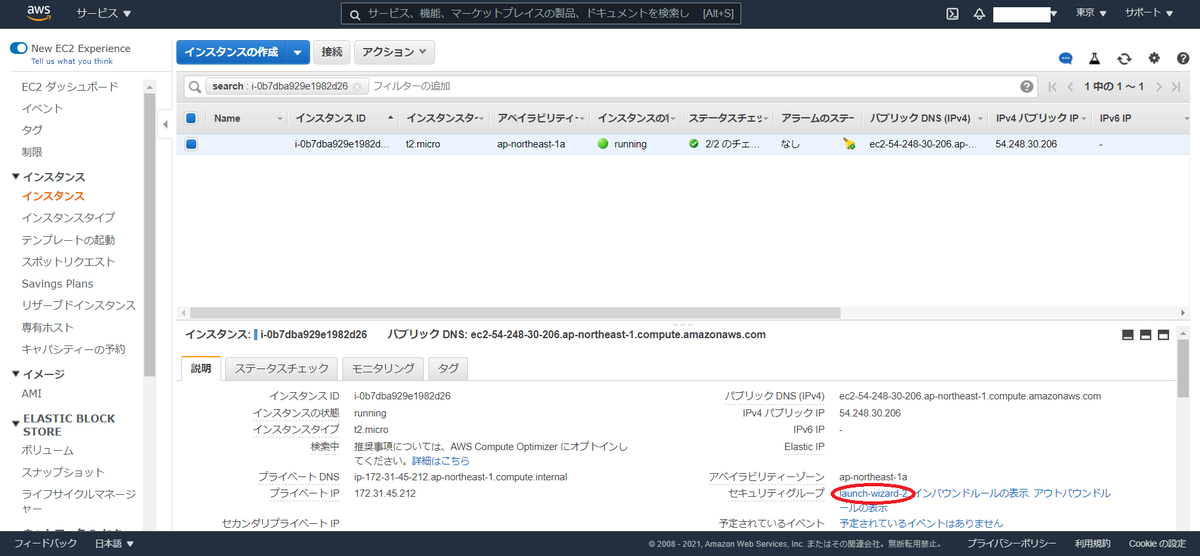1200x556 pixels.
Task: Go to the previous results page
Action: click(1071, 87)
